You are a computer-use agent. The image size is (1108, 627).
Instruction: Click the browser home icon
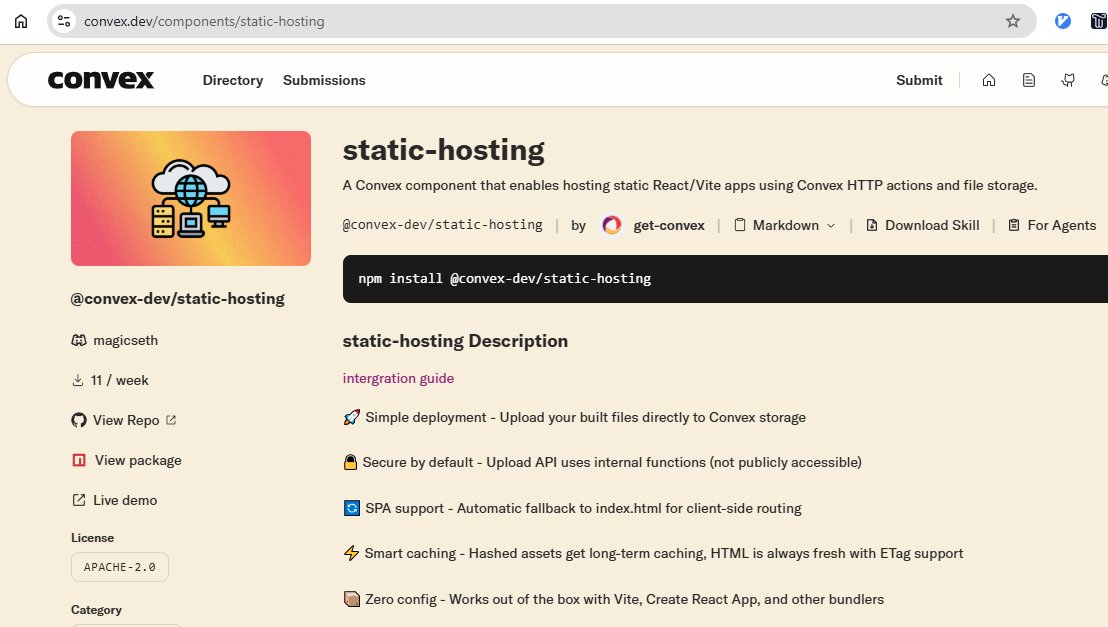[21, 21]
